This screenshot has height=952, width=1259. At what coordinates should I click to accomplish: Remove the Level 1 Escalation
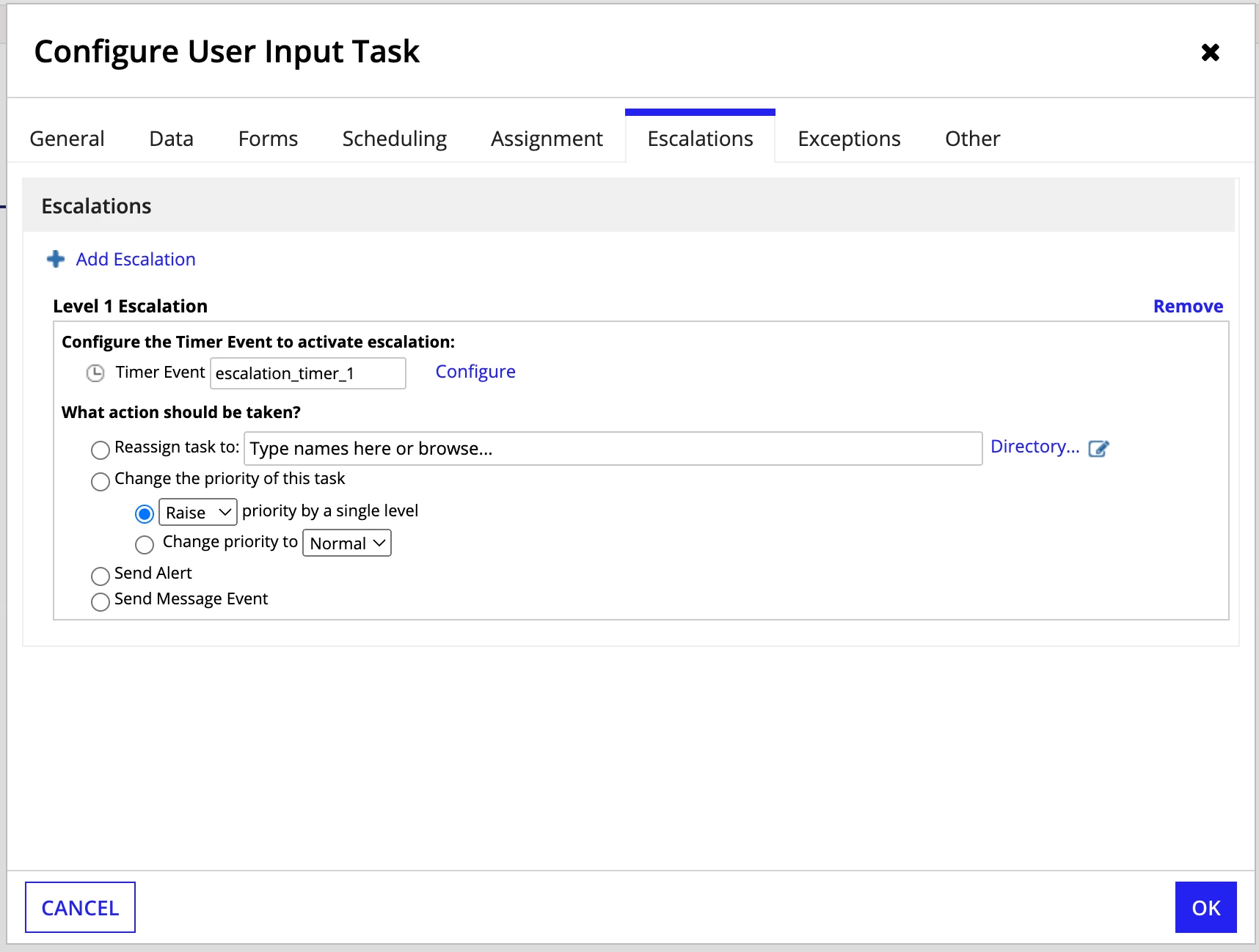pos(1188,306)
